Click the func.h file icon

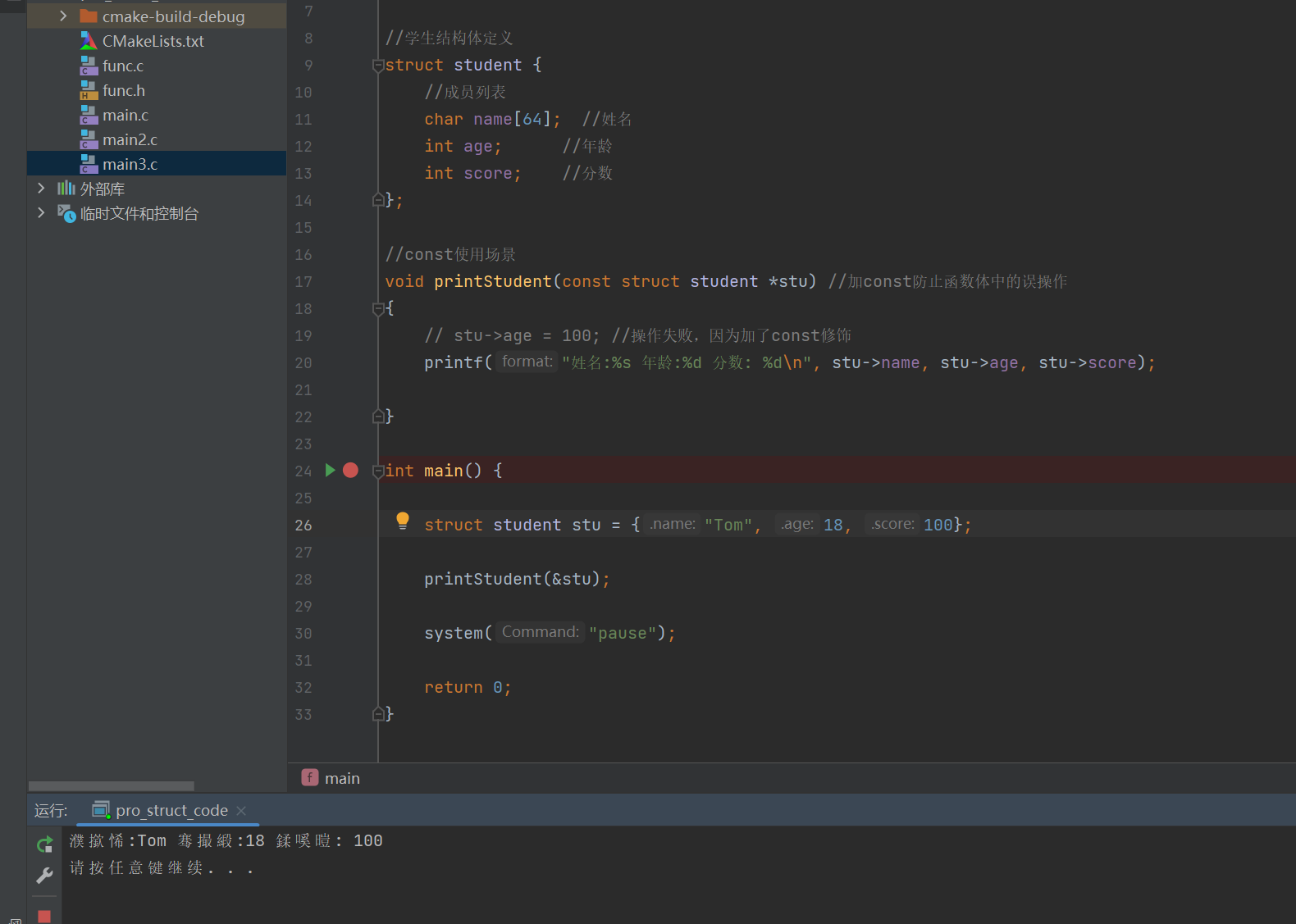tap(89, 90)
